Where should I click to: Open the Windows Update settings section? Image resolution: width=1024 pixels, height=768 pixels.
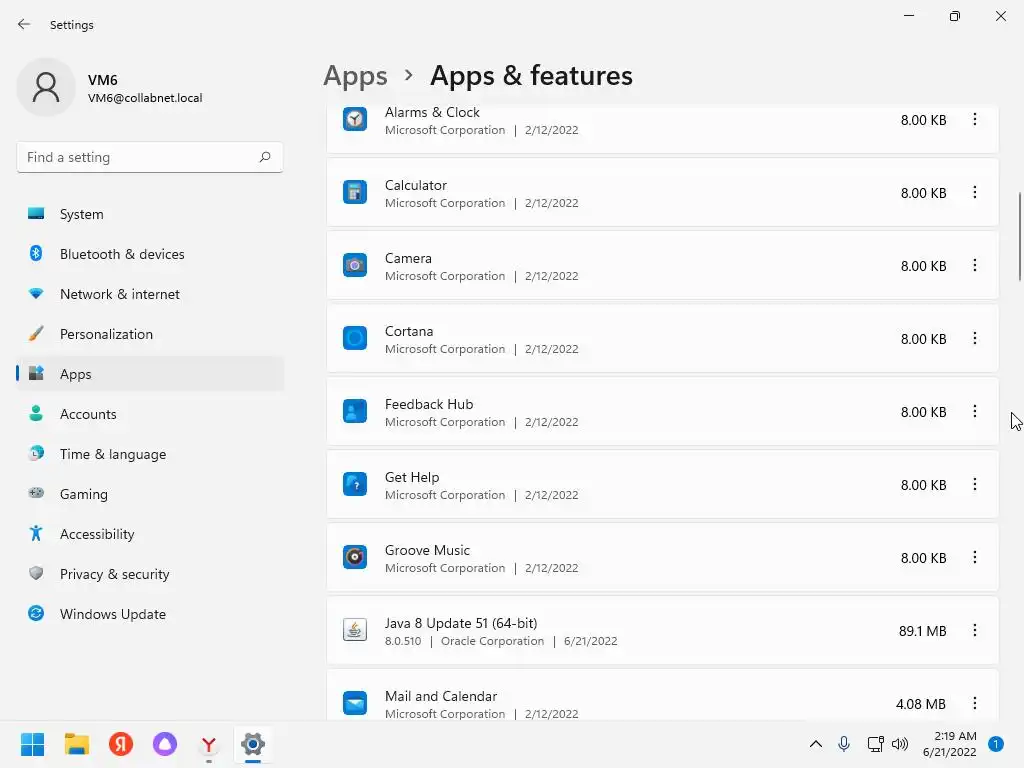click(113, 614)
